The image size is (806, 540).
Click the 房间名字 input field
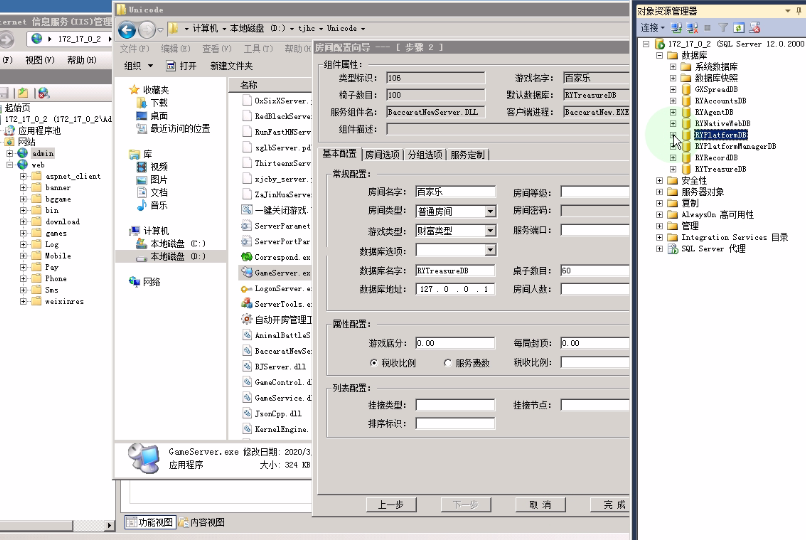tap(455, 192)
